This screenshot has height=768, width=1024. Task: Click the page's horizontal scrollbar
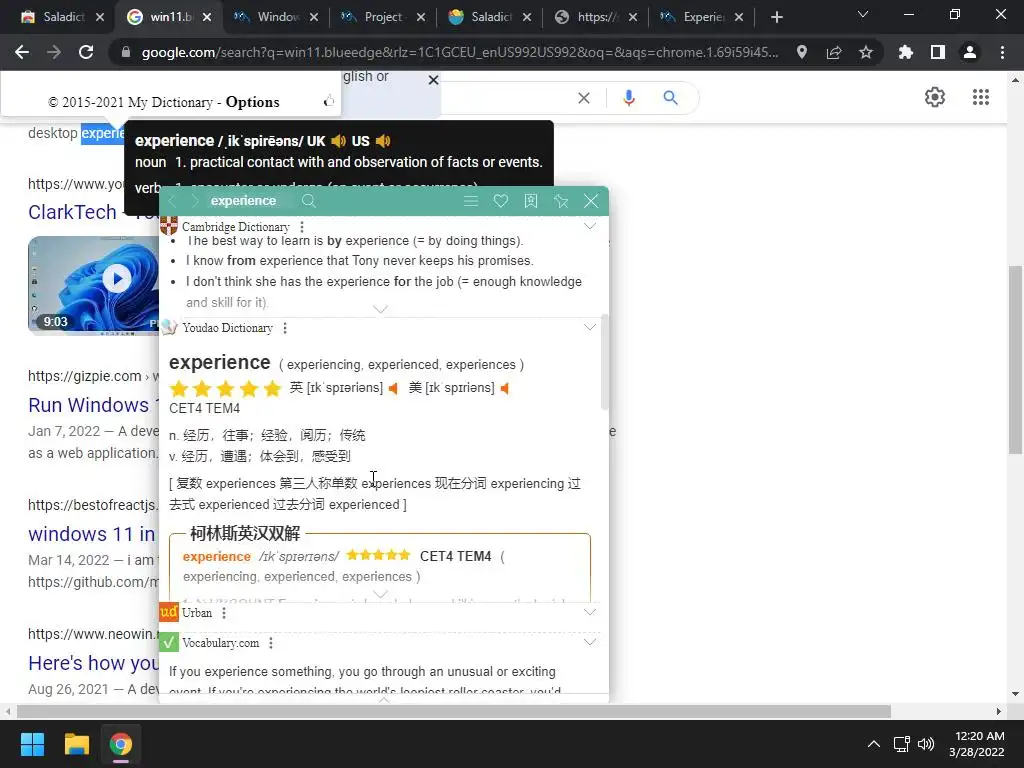pyautogui.click(x=454, y=711)
